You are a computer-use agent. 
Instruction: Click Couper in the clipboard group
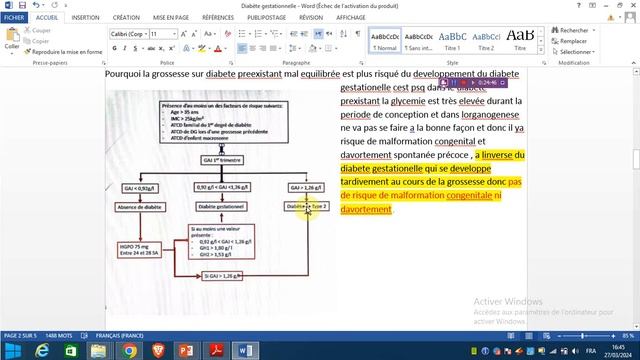(x=37, y=31)
